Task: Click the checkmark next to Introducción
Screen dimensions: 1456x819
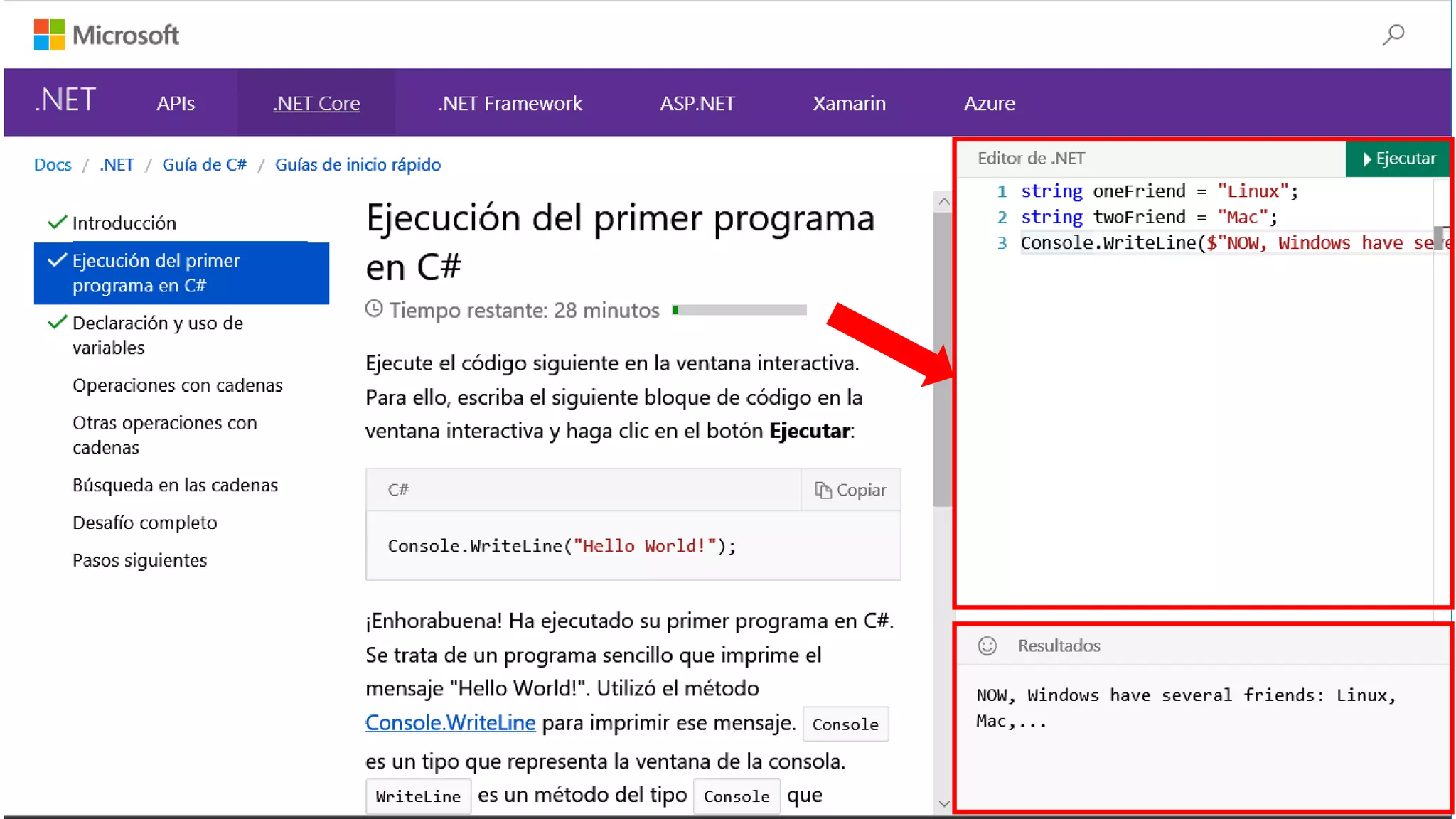Action: pos(57,223)
